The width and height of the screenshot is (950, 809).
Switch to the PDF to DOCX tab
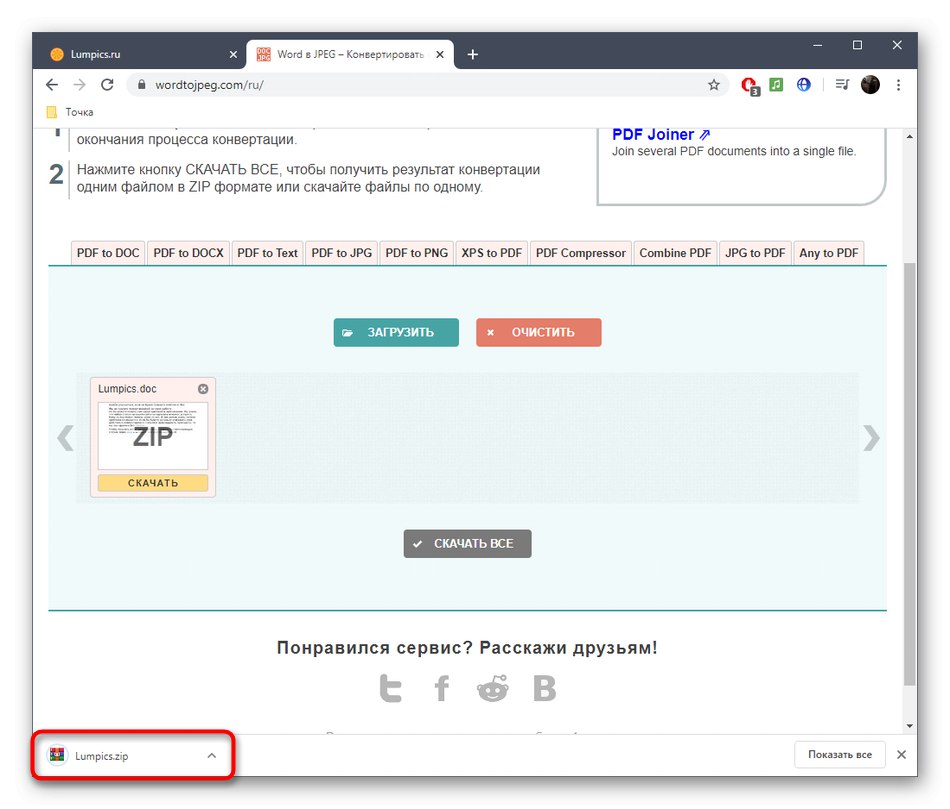click(188, 253)
